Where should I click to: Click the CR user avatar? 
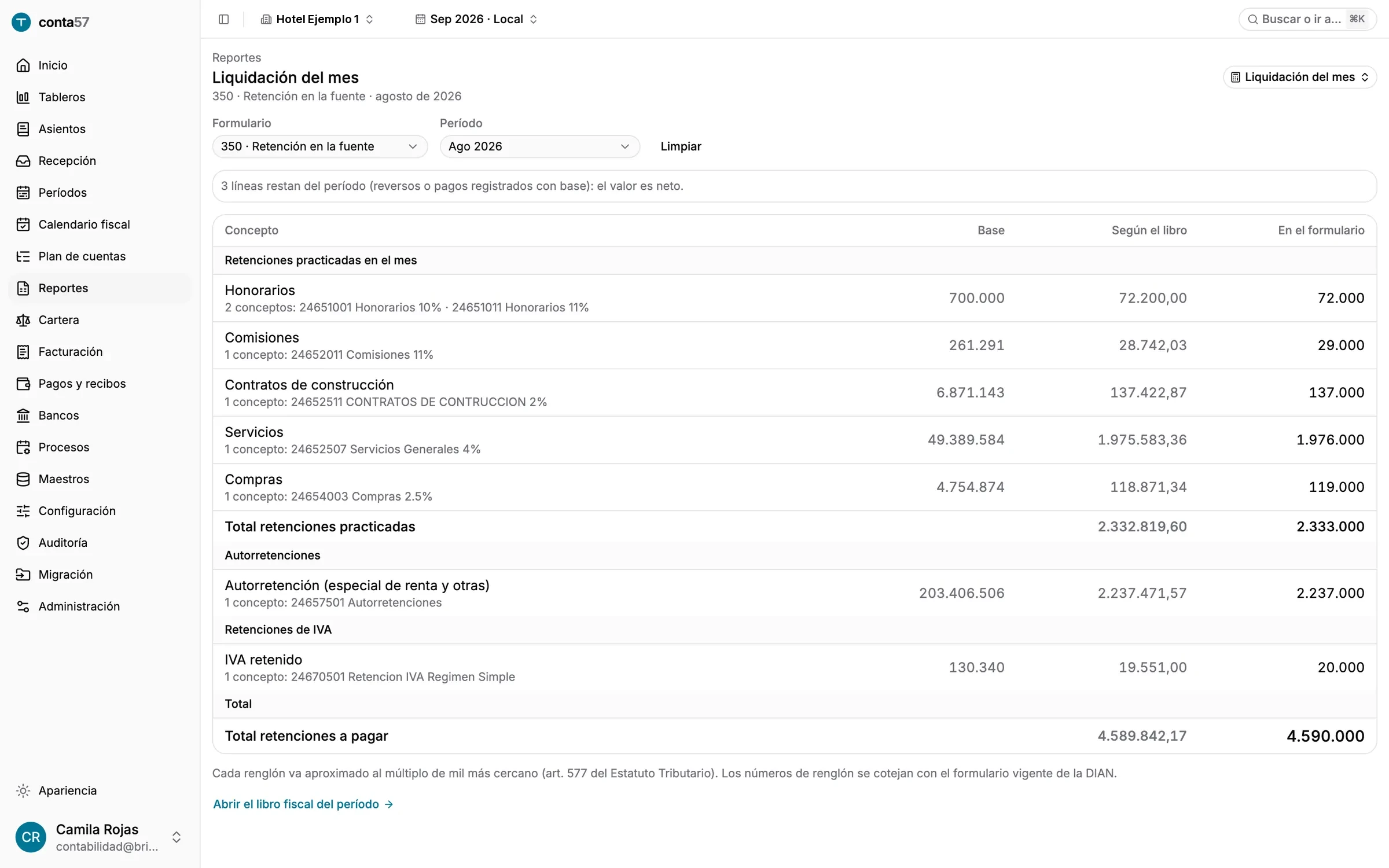[x=31, y=837]
